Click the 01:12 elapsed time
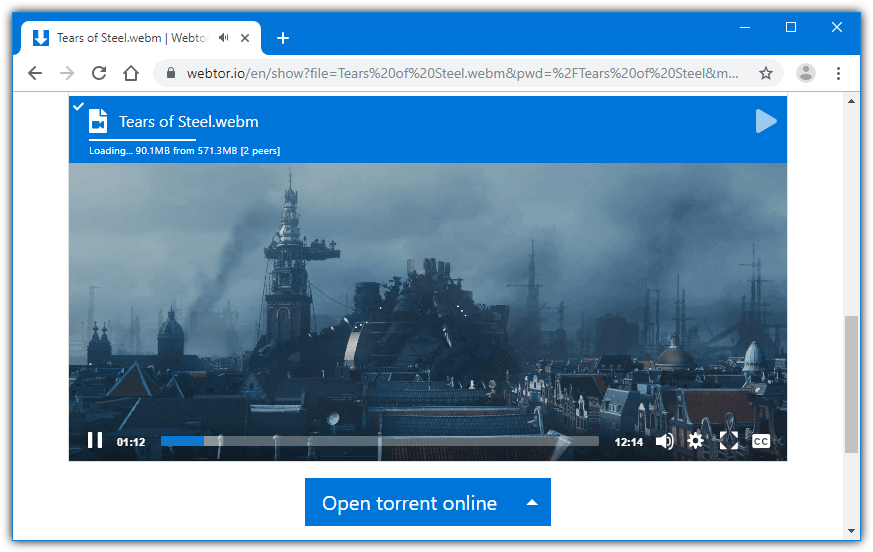 tap(131, 442)
